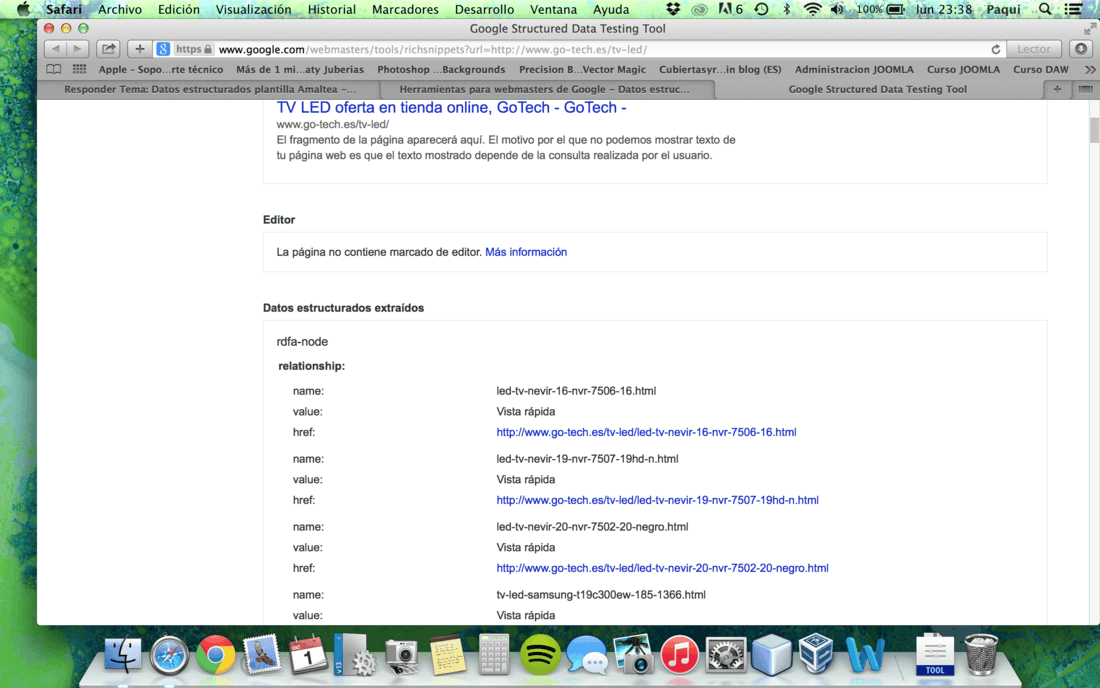The height and width of the screenshot is (688, 1100).
Task: Open the Reading List book icon
Action: point(53,69)
